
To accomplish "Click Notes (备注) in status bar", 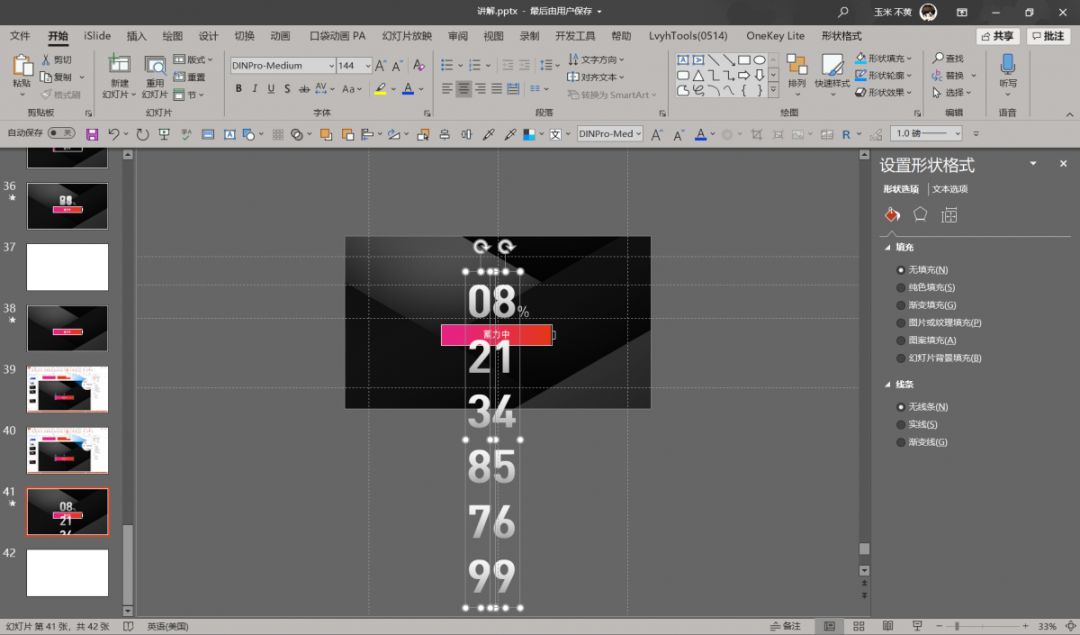I will [785, 626].
